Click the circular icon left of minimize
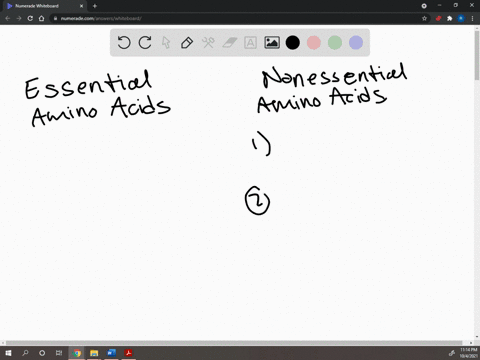 pyautogui.click(x=424, y=6)
